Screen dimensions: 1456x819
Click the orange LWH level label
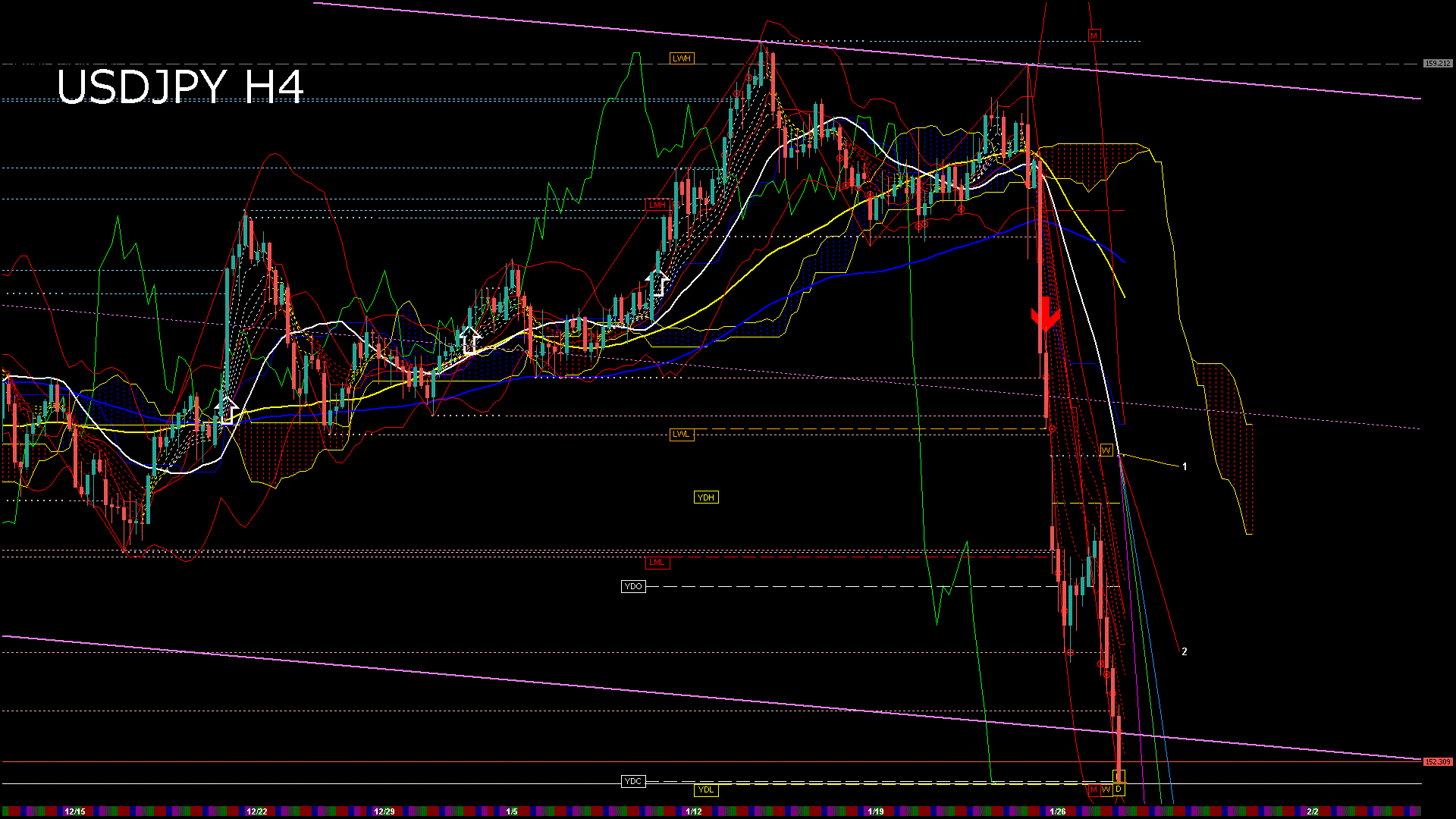681,58
